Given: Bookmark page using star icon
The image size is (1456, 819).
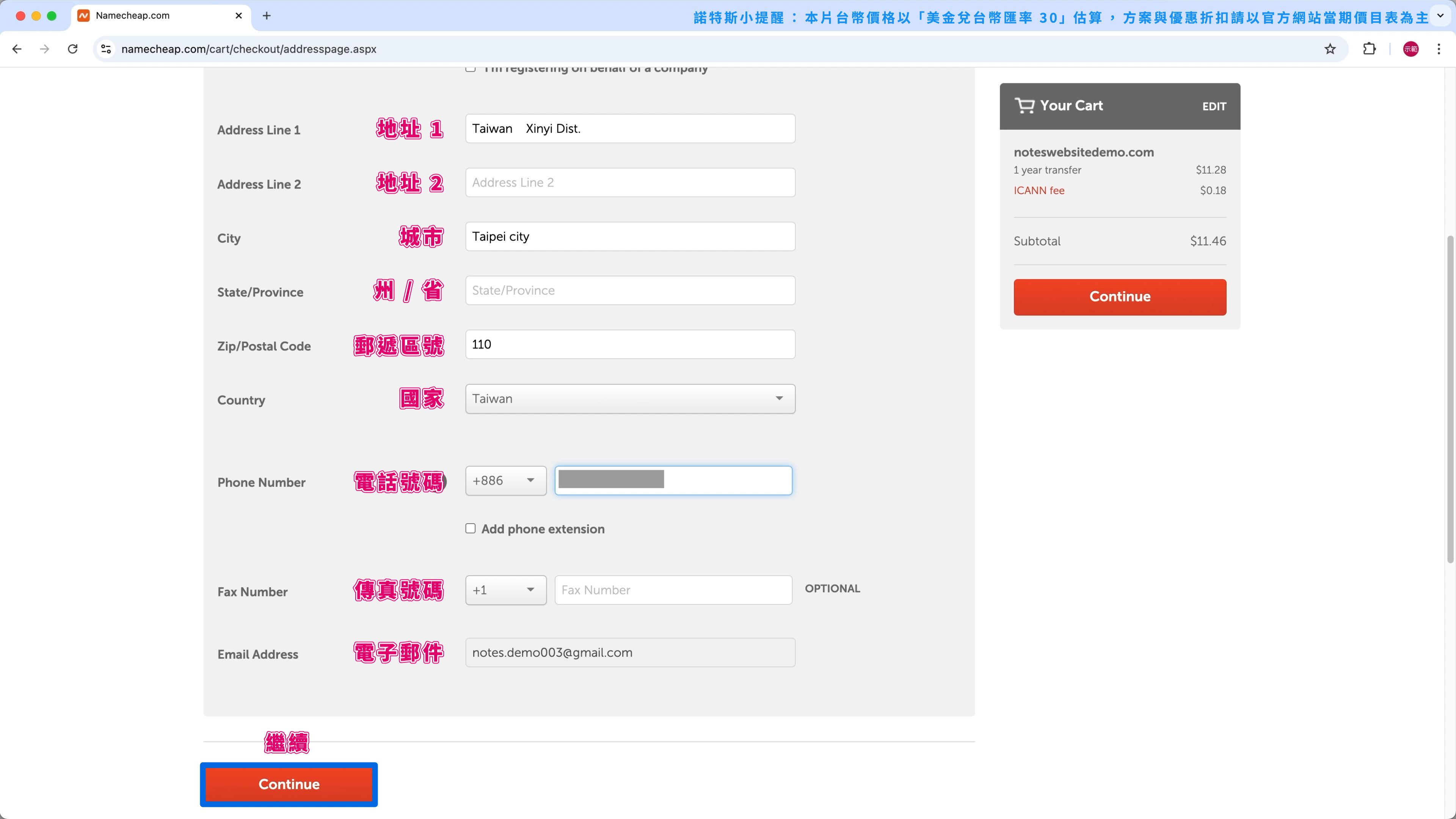Looking at the screenshot, I should coord(1330,49).
